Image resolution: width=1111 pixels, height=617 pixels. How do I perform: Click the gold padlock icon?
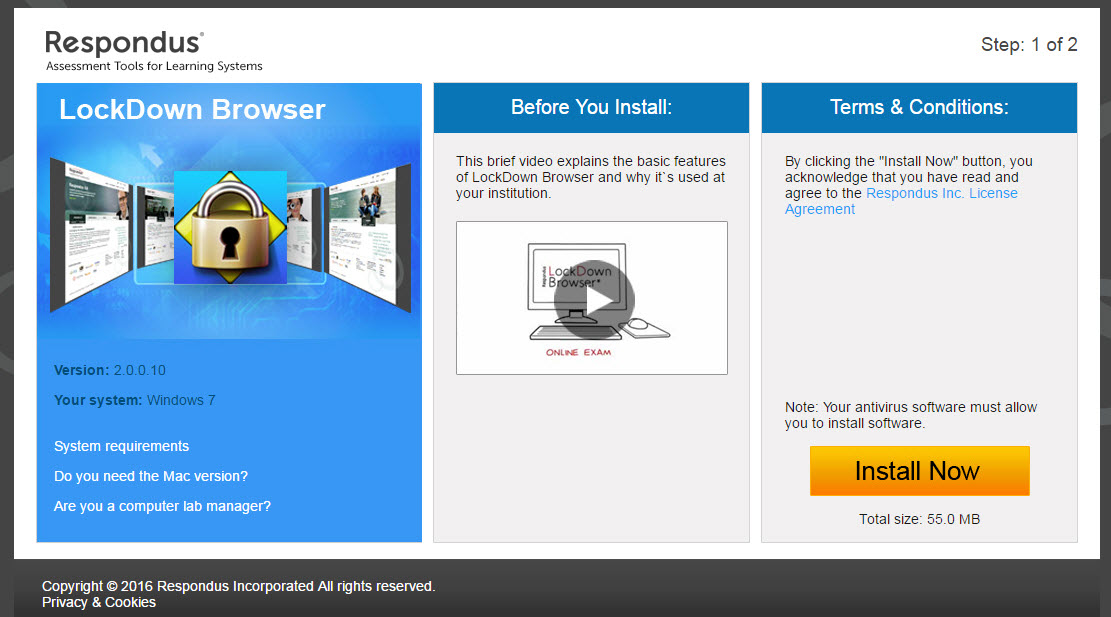230,227
